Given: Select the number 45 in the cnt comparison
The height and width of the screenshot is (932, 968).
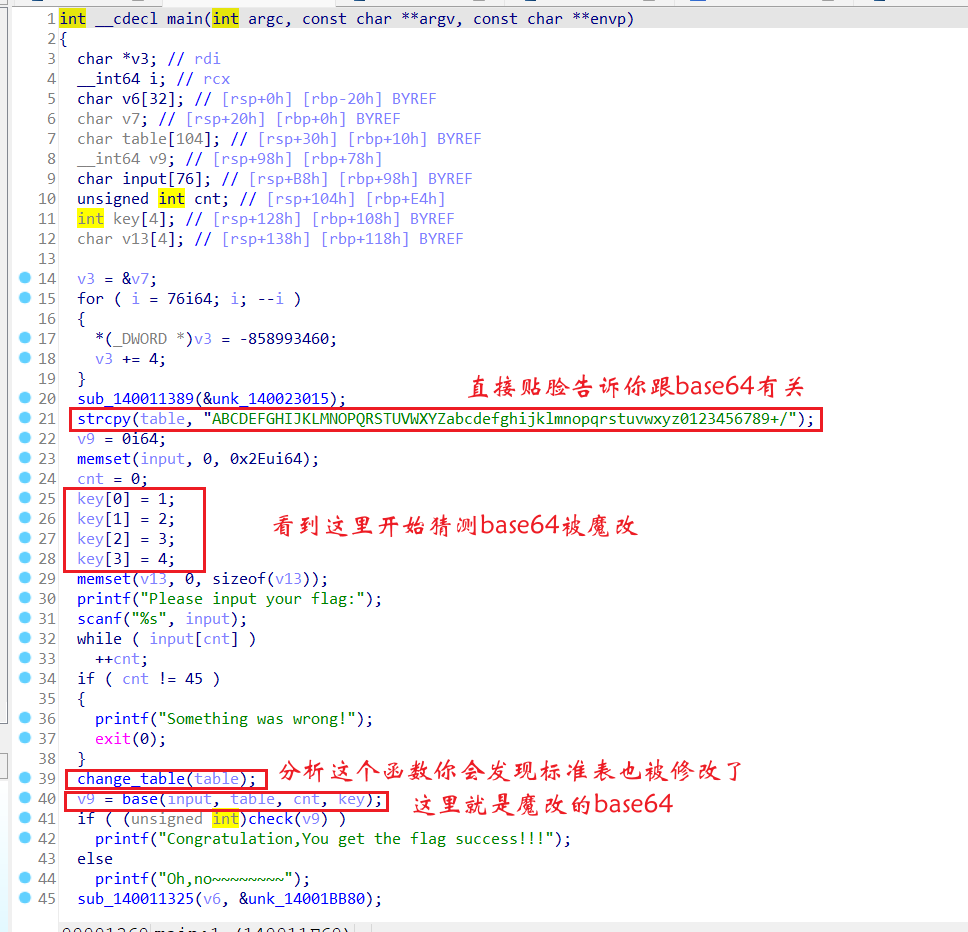Looking at the screenshot, I should click(x=194, y=679).
